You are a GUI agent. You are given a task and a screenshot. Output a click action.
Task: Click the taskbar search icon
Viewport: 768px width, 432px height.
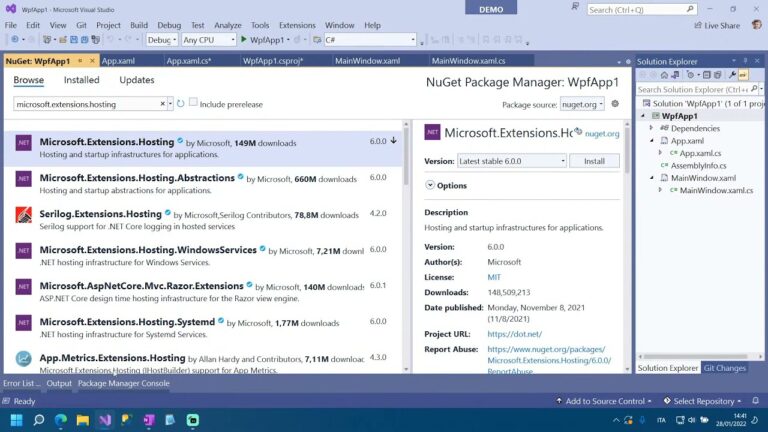pos(39,420)
